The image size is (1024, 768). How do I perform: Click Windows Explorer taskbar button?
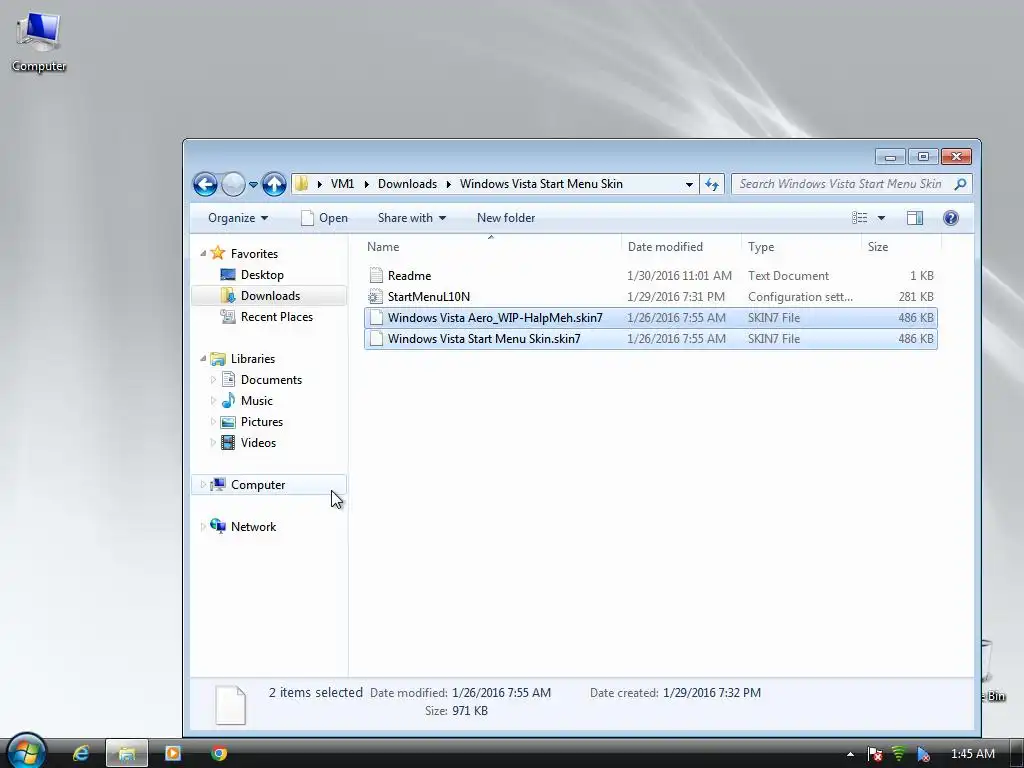point(127,754)
